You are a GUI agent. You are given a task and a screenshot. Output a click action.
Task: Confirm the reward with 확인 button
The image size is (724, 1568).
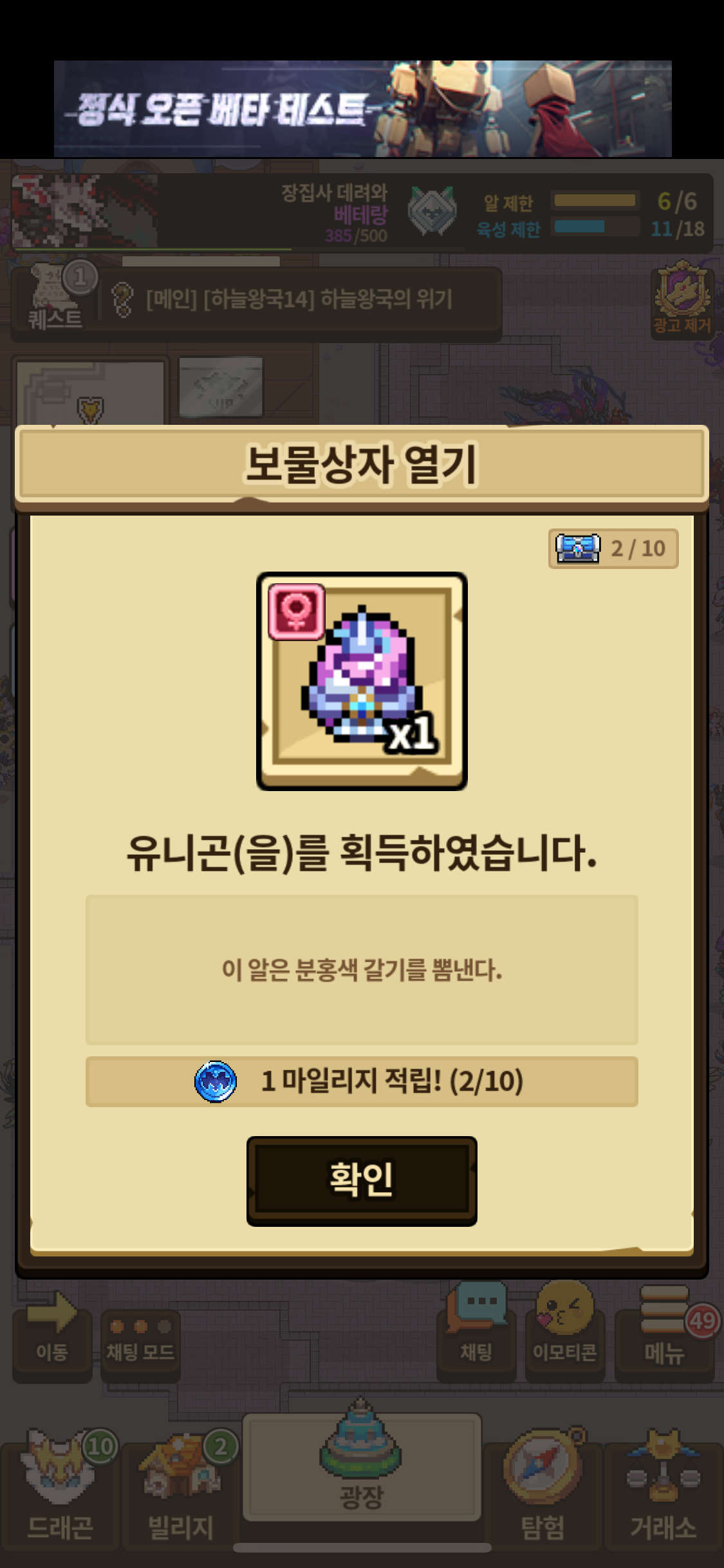pyautogui.click(x=362, y=1181)
